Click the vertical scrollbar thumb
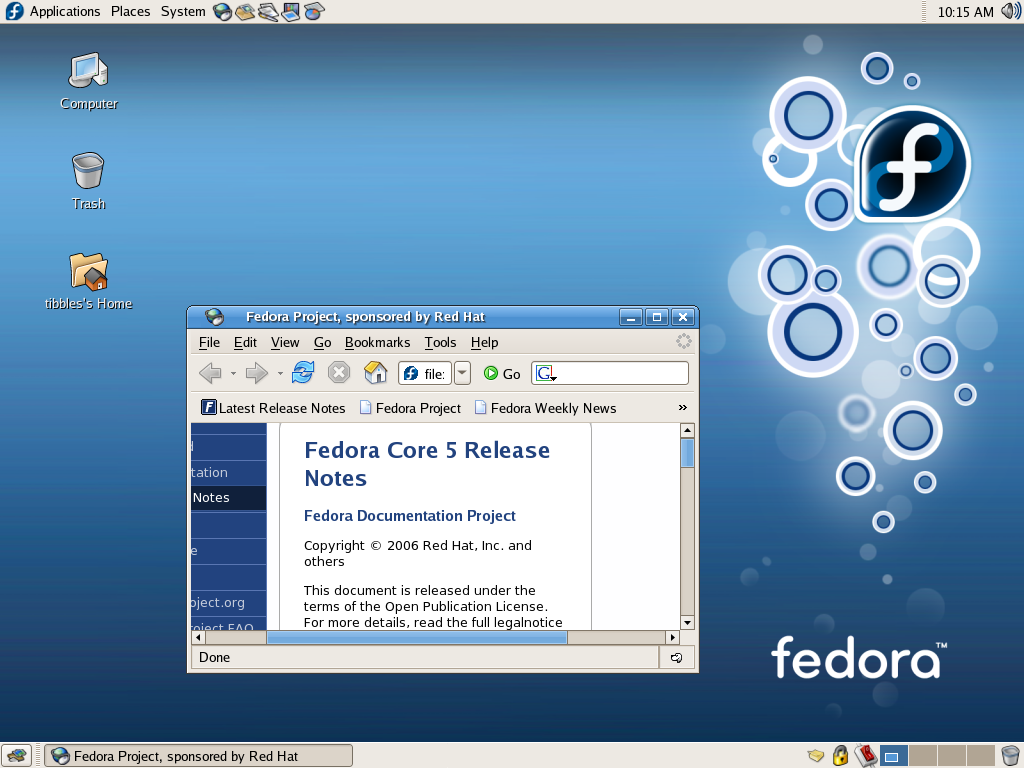 click(x=687, y=453)
